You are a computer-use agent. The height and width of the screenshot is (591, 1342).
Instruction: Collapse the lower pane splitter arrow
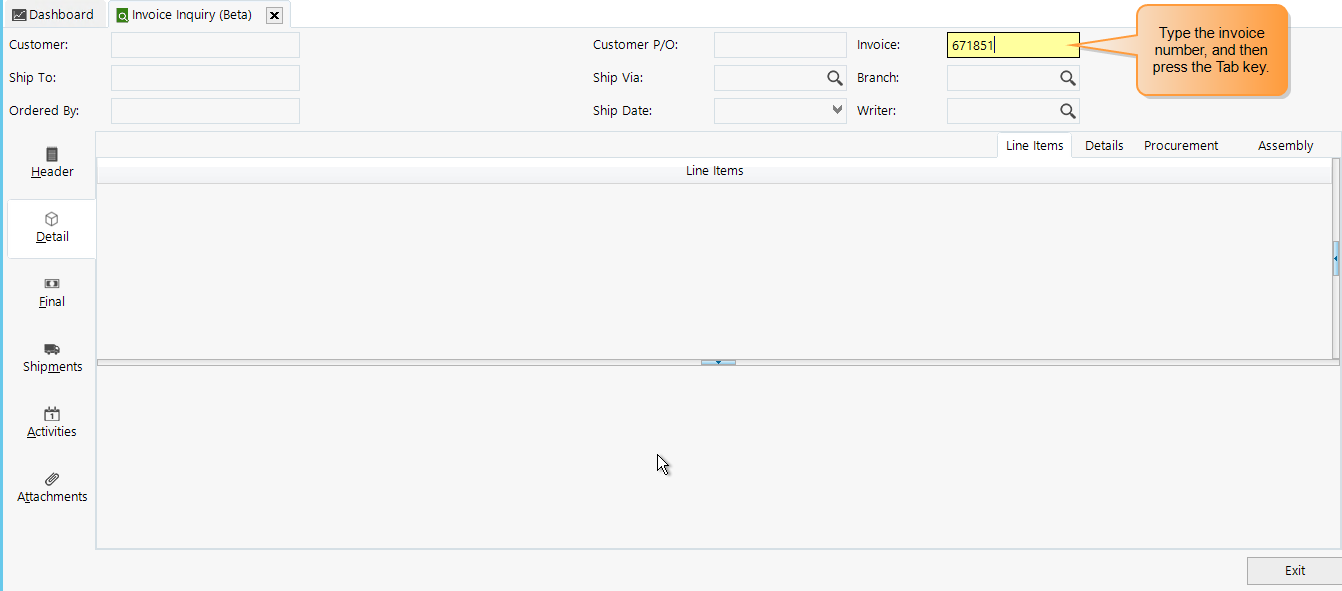(718, 362)
